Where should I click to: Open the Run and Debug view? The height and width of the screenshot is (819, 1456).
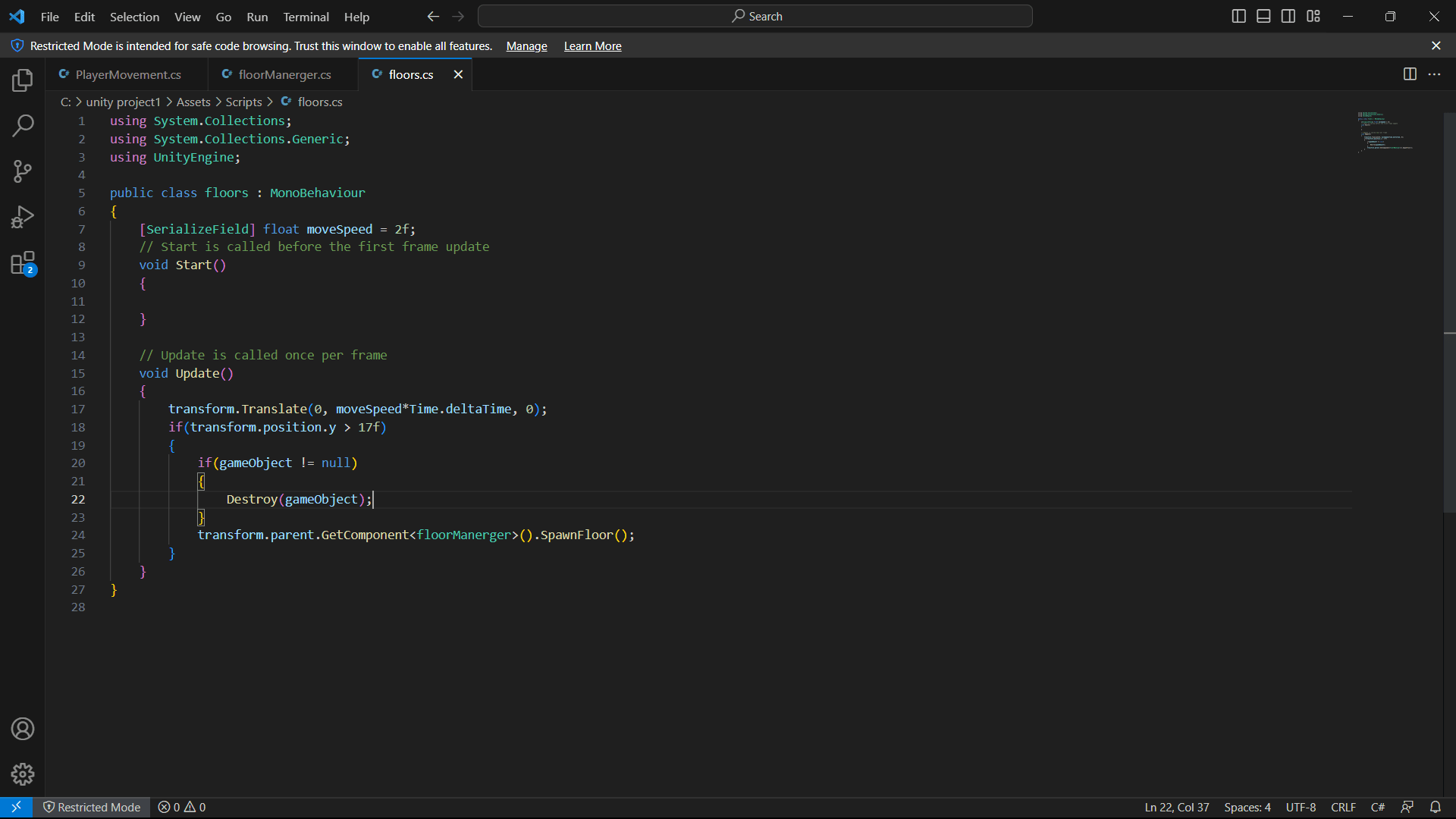23,218
